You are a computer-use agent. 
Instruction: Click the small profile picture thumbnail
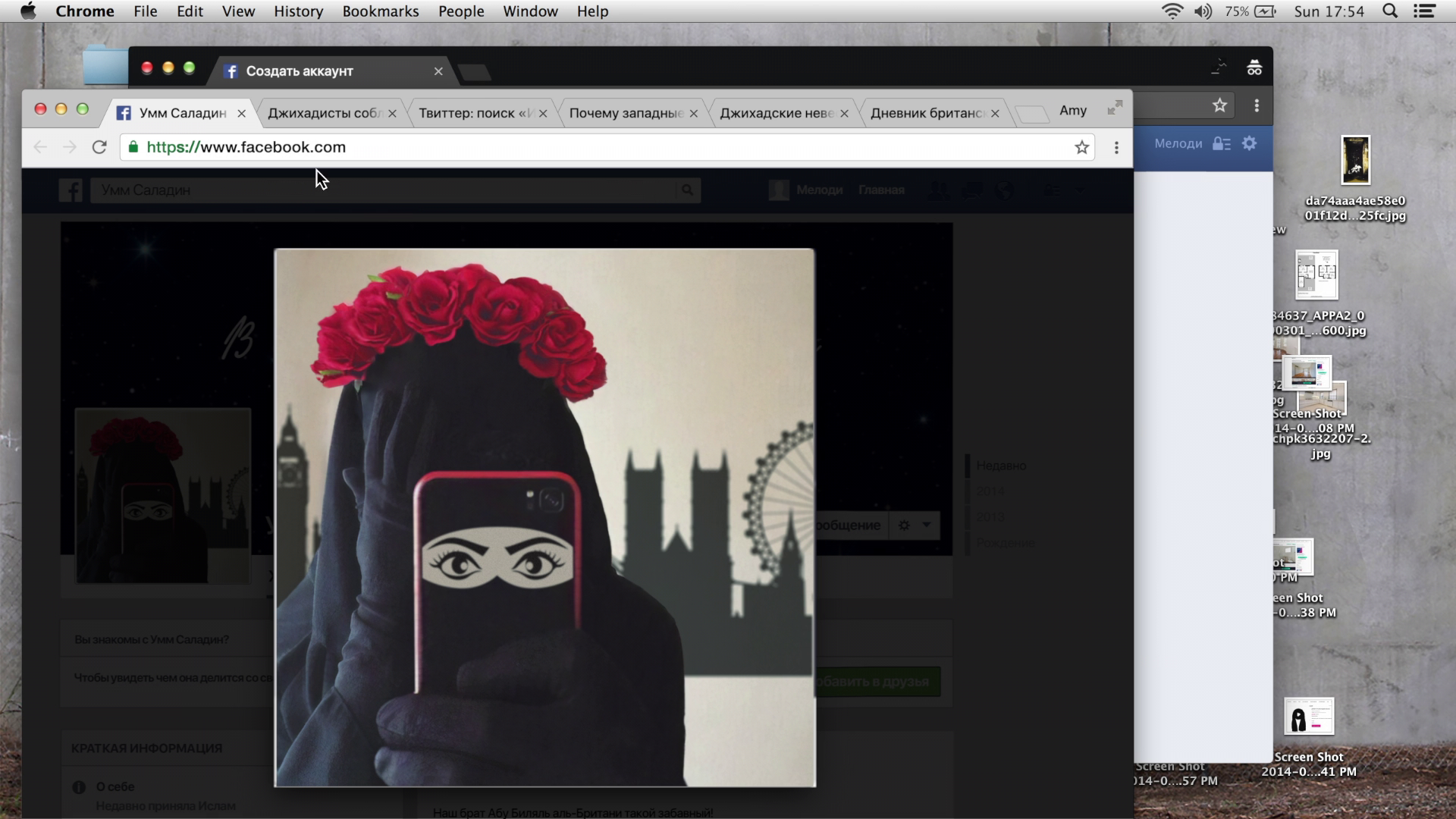[163, 497]
